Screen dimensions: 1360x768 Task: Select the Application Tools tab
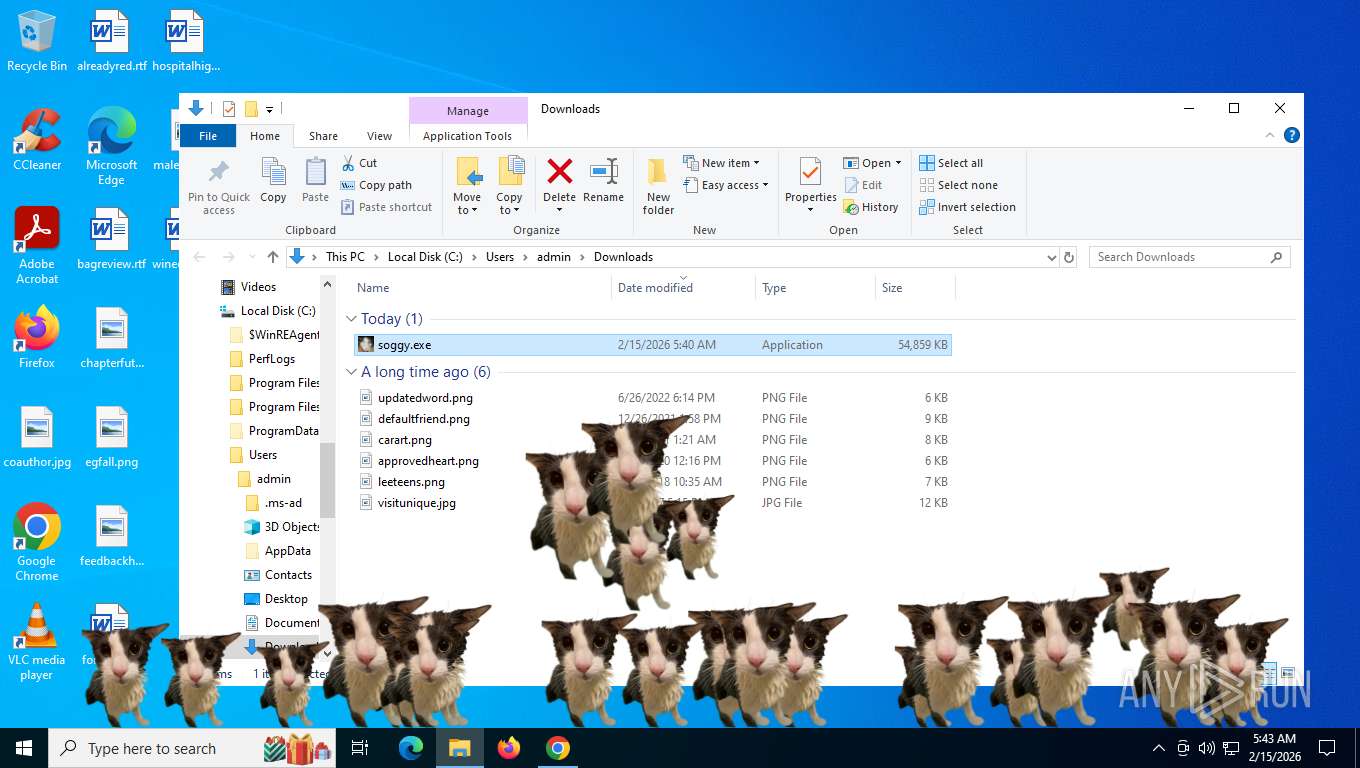467,136
